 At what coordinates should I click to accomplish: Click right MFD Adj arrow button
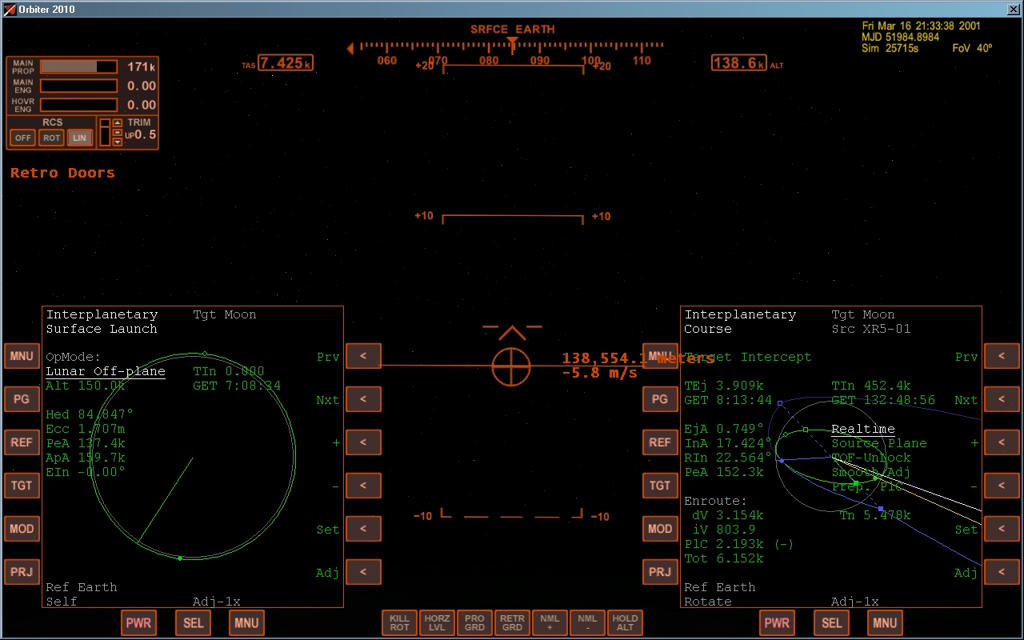1002,571
